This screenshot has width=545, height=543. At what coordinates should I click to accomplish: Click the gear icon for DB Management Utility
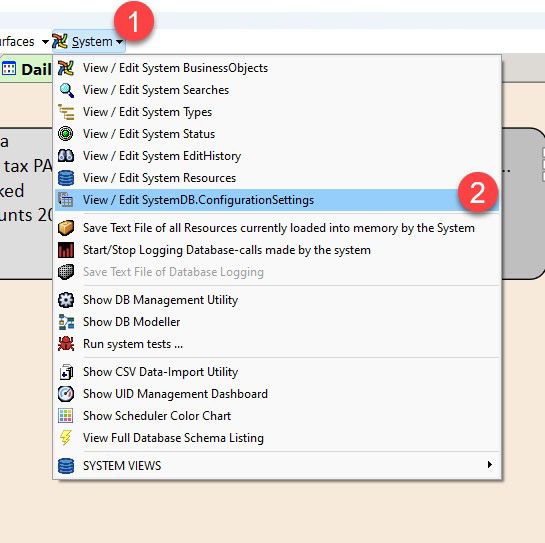click(66, 300)
